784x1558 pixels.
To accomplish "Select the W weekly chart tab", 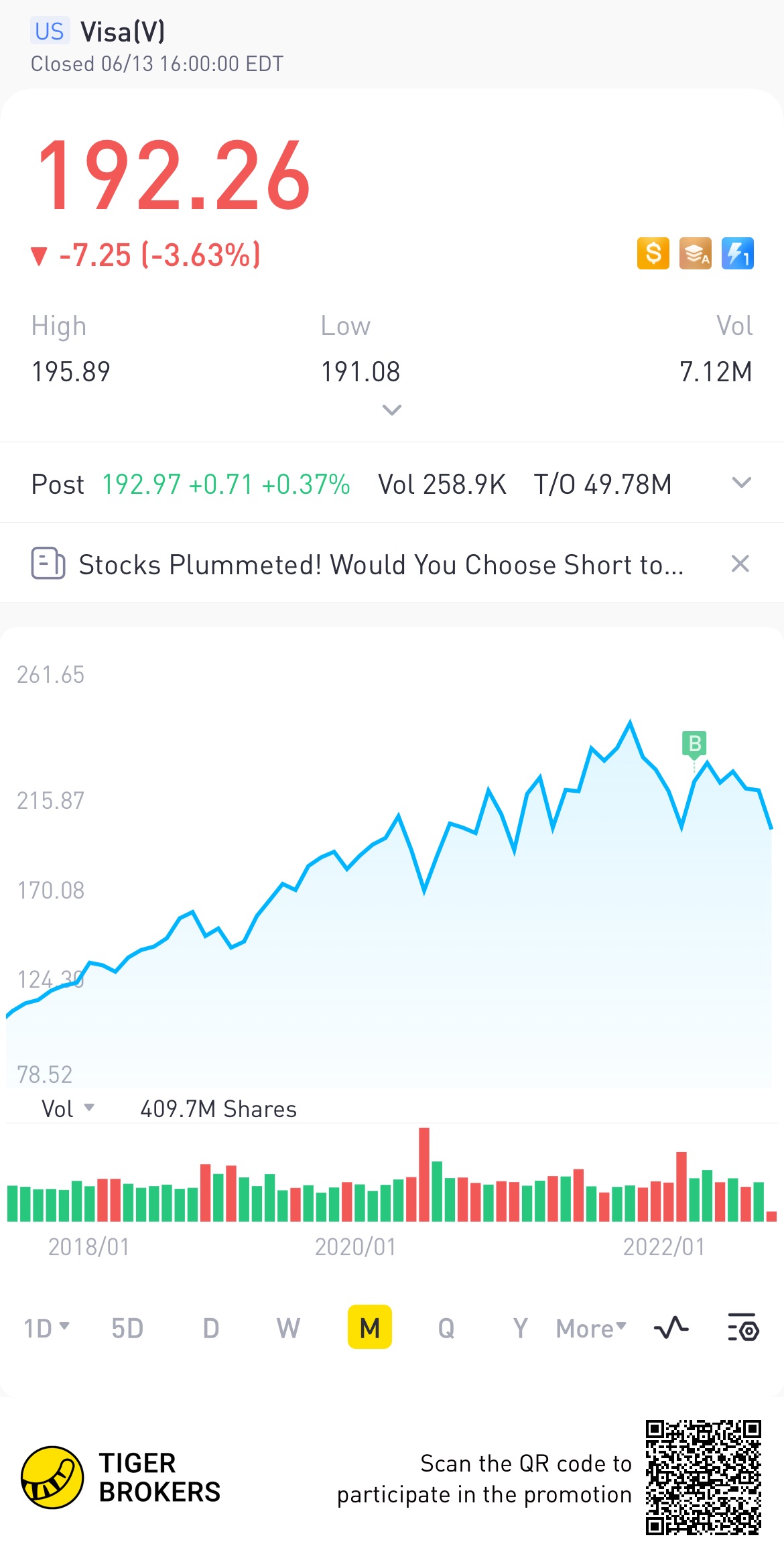I will coord(288,1327).
